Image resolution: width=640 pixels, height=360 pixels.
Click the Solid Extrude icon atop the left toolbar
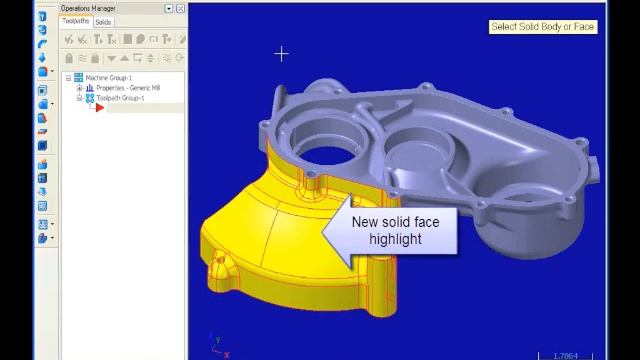point(42,16)
